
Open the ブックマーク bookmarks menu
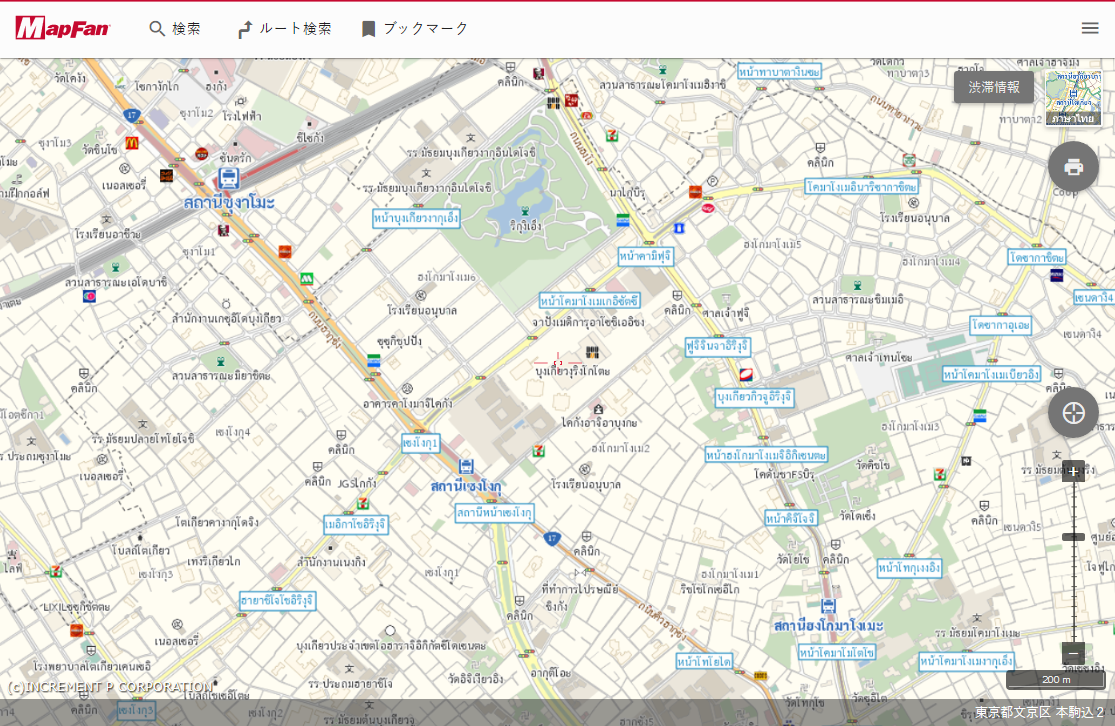click(415, 28)
